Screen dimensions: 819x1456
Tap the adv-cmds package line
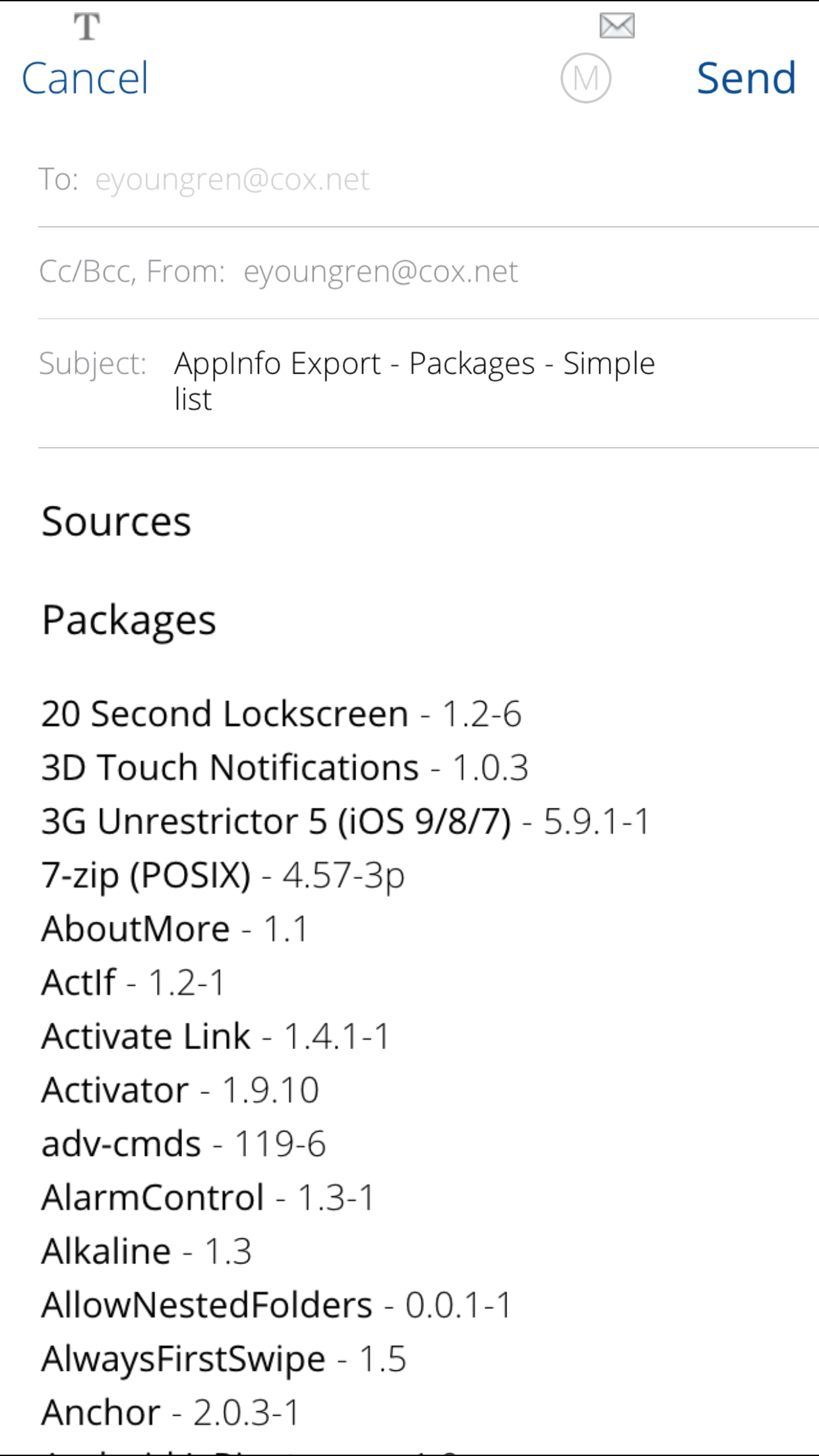[x=183, y=1144]
